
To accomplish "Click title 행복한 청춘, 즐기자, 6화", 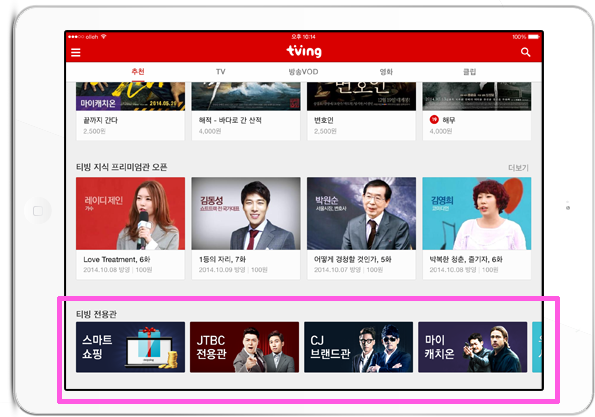I will pyautogui.click(x=466, y=260).
